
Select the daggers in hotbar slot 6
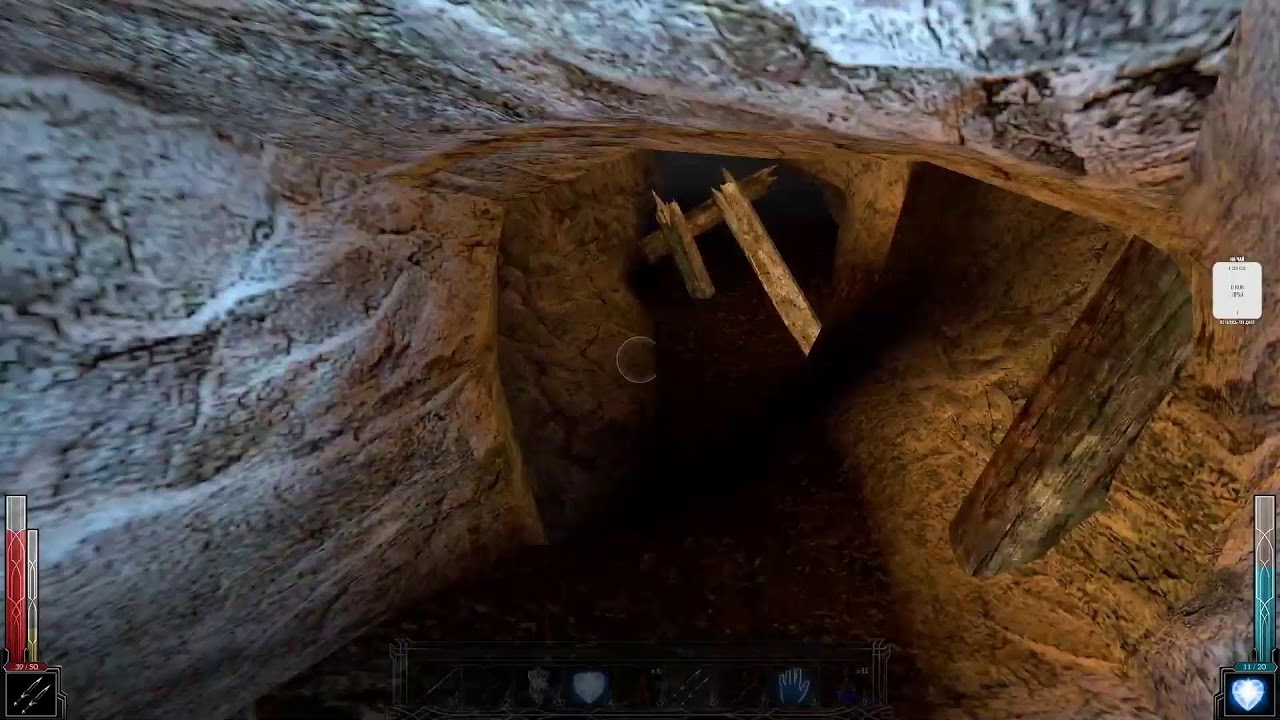pos(691,687)
